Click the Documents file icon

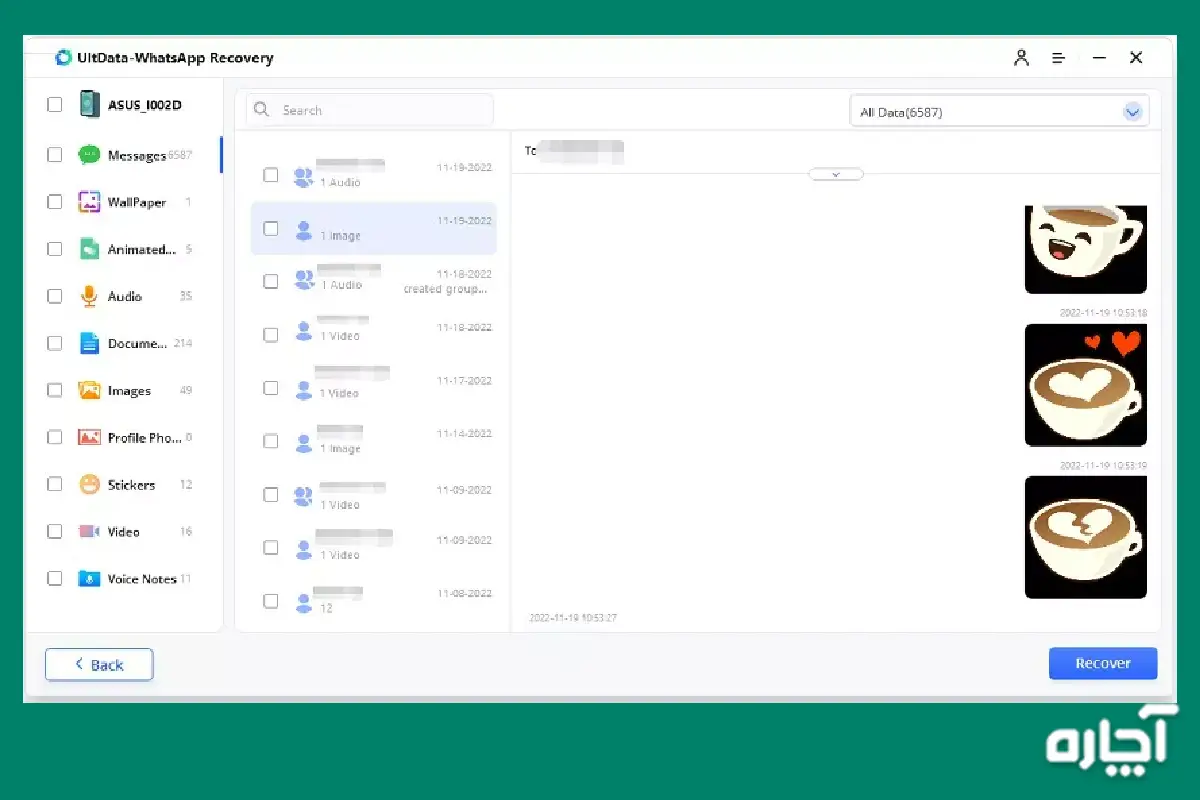90,343
